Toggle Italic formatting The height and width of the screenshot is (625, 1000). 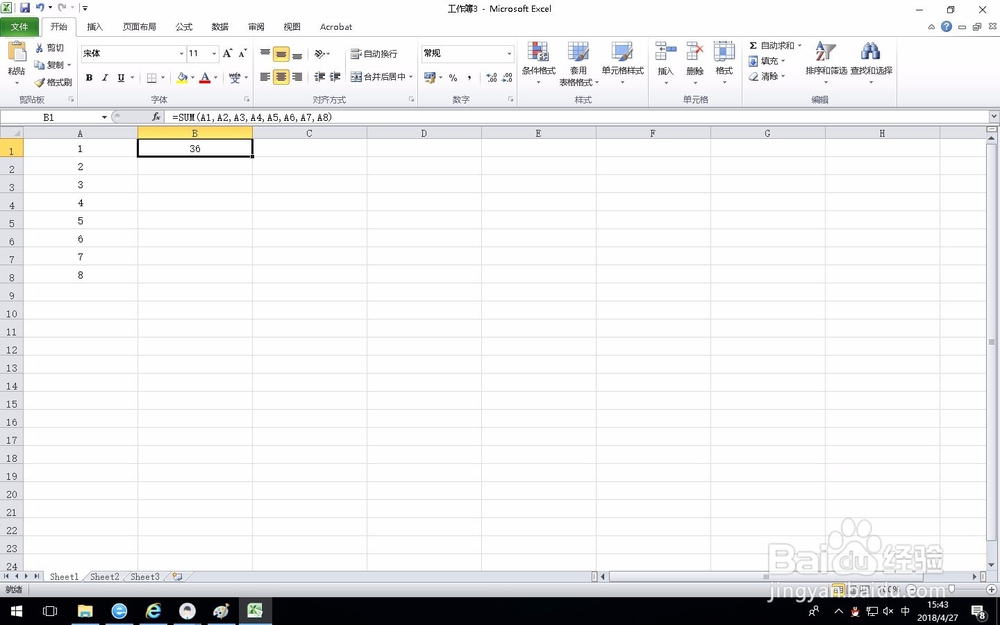tap(105, 77)
